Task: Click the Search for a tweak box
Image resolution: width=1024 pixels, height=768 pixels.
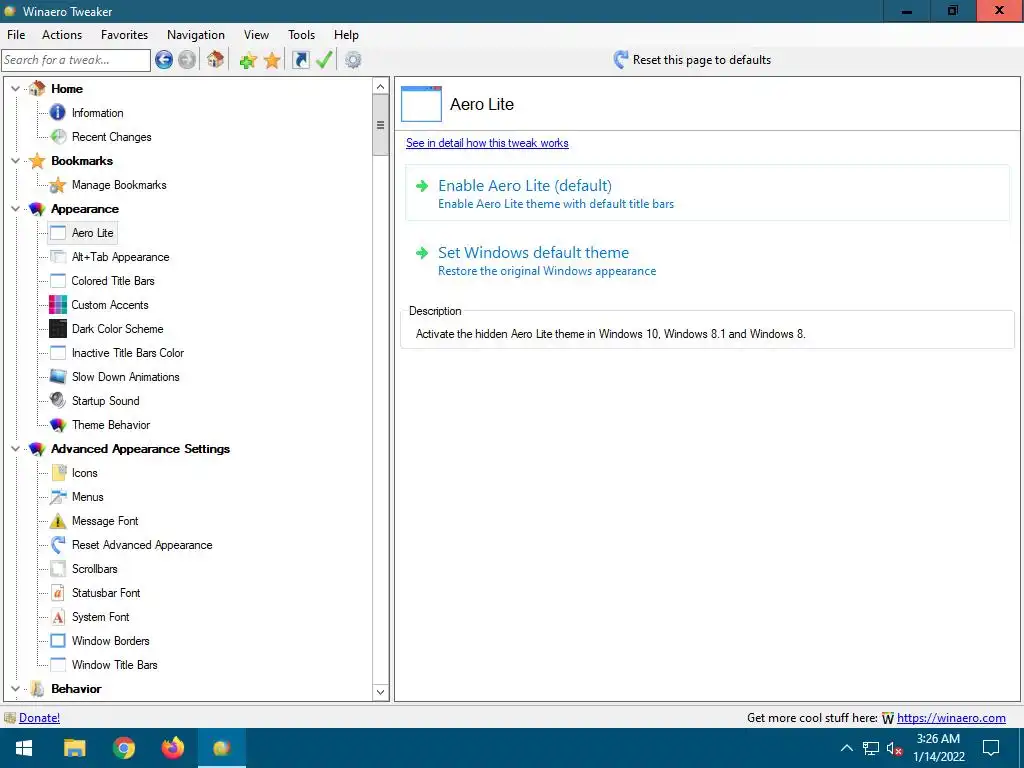Action: coord(76,60)
